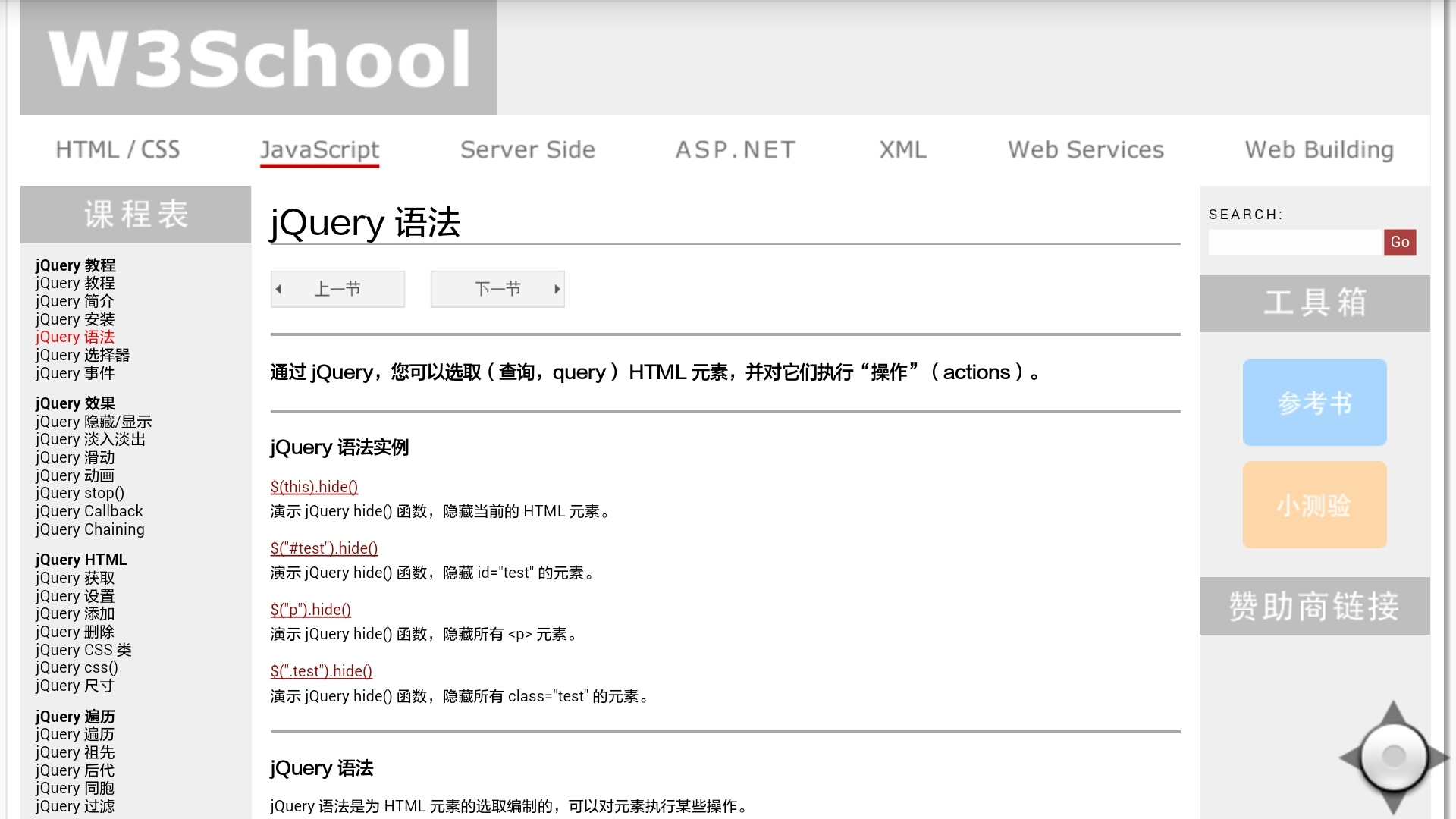Click the 工具箱 panel header
1456x819 pixels.
point(1315,303)
